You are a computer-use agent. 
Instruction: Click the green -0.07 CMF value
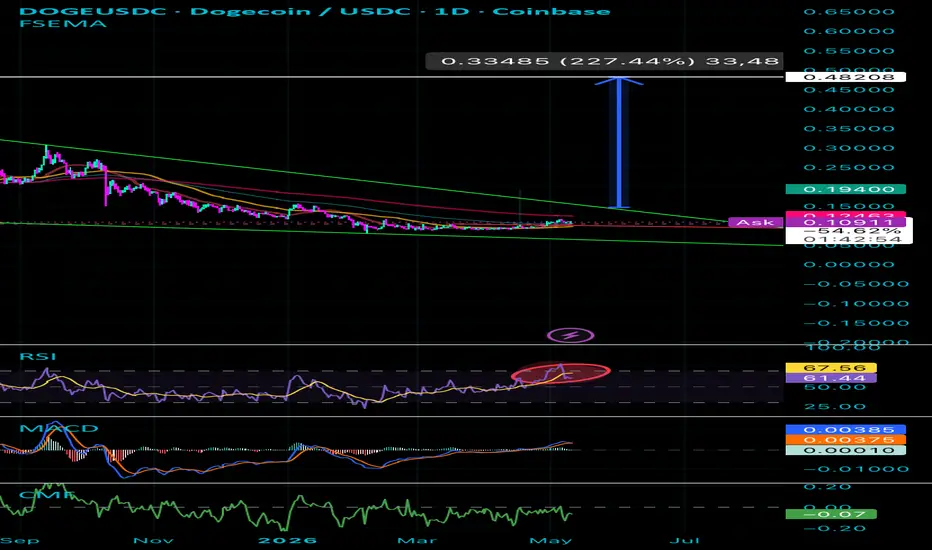point(830,514)
